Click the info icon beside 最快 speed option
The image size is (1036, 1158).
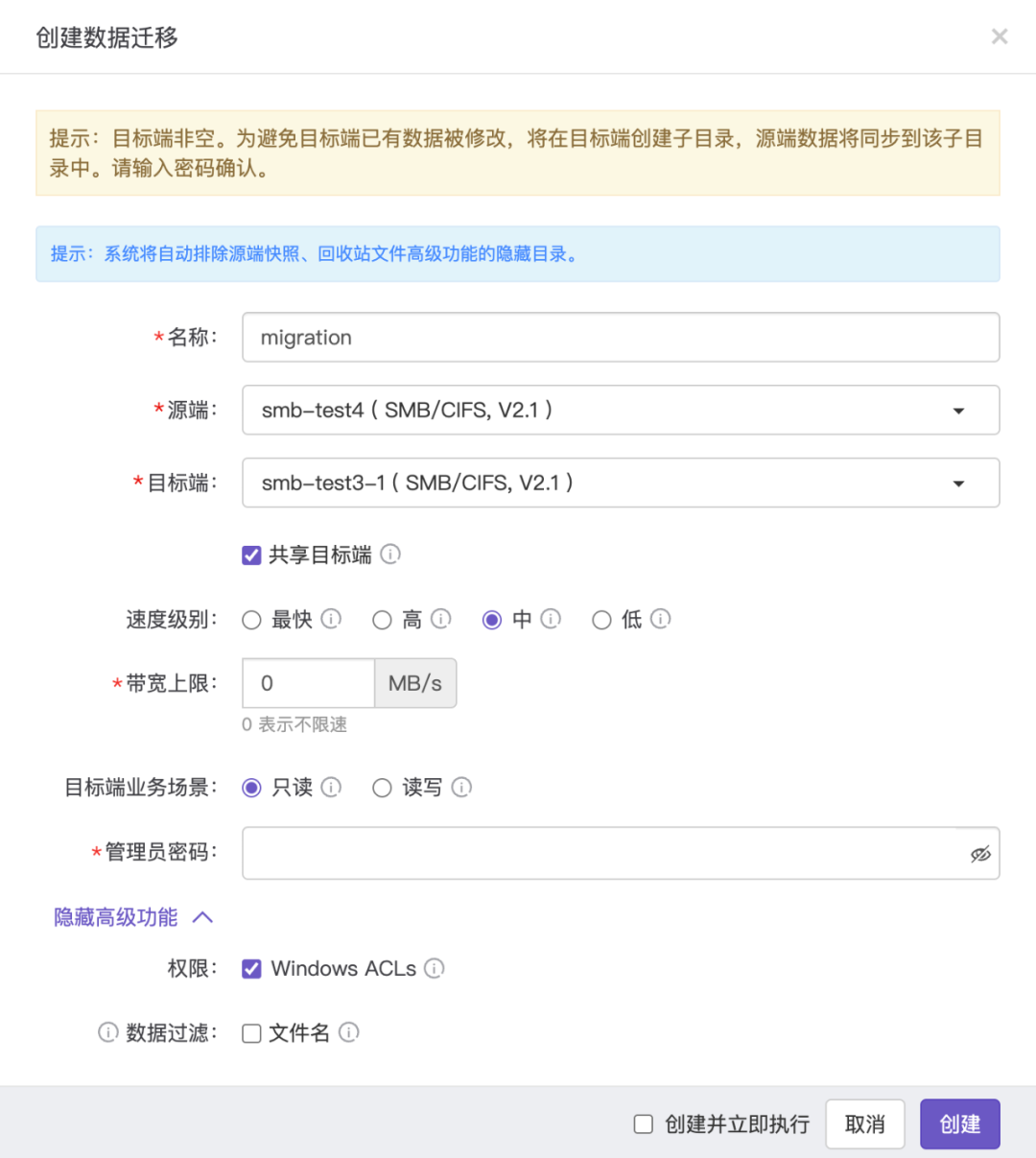(331, 619)
